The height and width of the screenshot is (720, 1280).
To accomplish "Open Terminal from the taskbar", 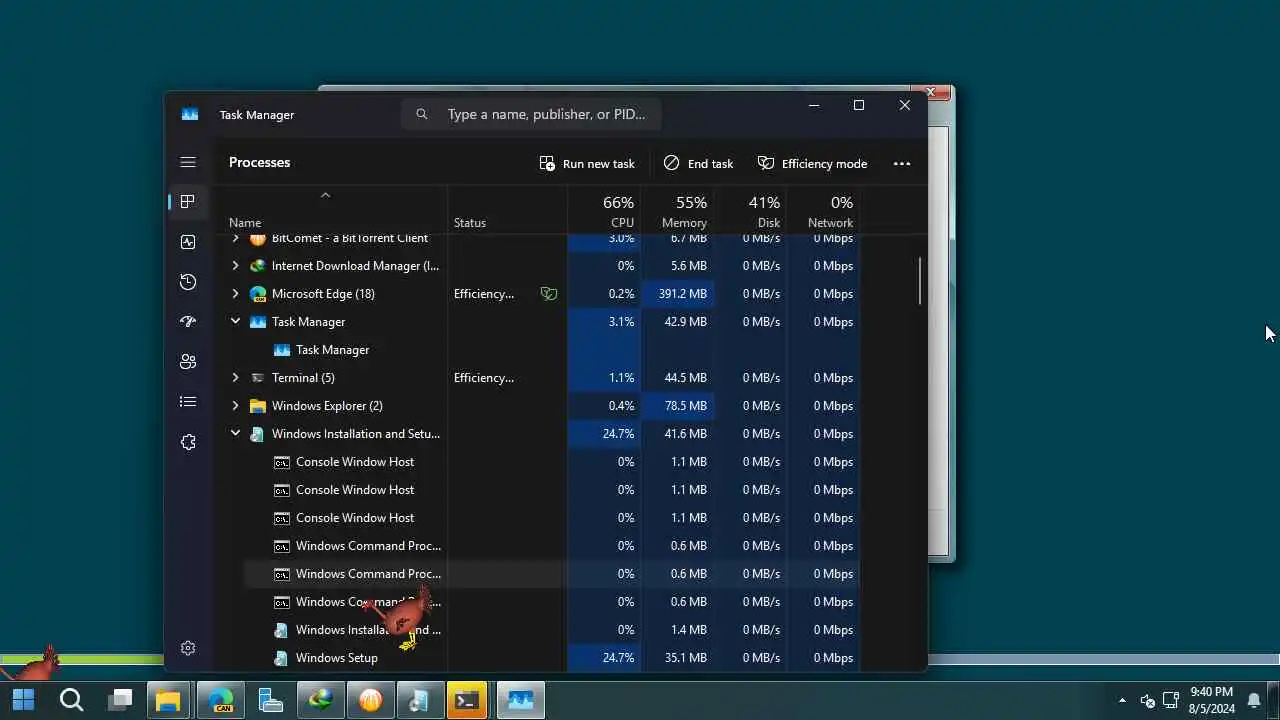I will [x=467, y=700].
